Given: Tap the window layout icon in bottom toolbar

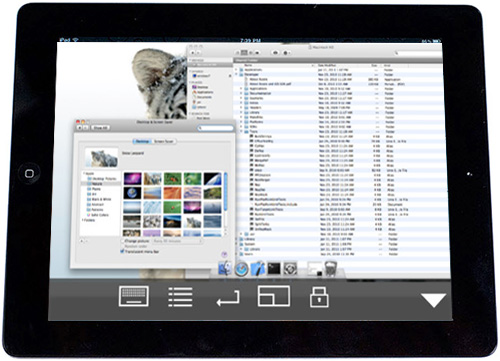Looking at the screenshot, I should [274, 296].
